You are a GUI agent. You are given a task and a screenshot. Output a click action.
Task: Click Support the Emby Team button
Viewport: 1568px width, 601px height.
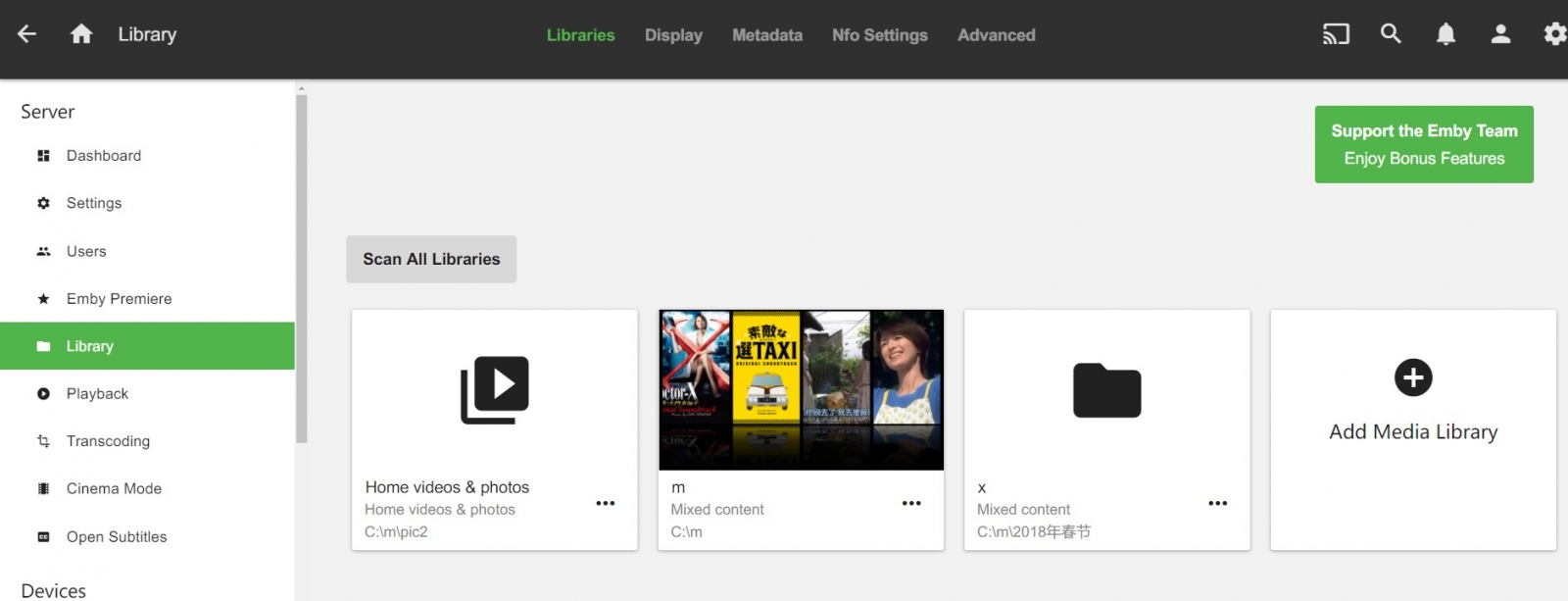1424,144
